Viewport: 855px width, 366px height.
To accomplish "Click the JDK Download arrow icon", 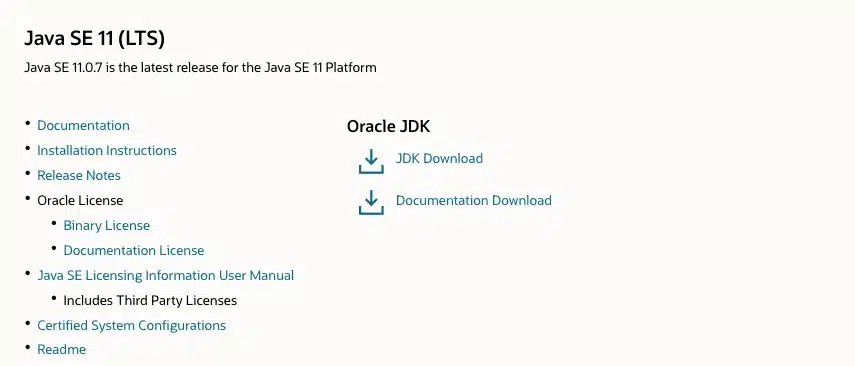I will (371, 161).
